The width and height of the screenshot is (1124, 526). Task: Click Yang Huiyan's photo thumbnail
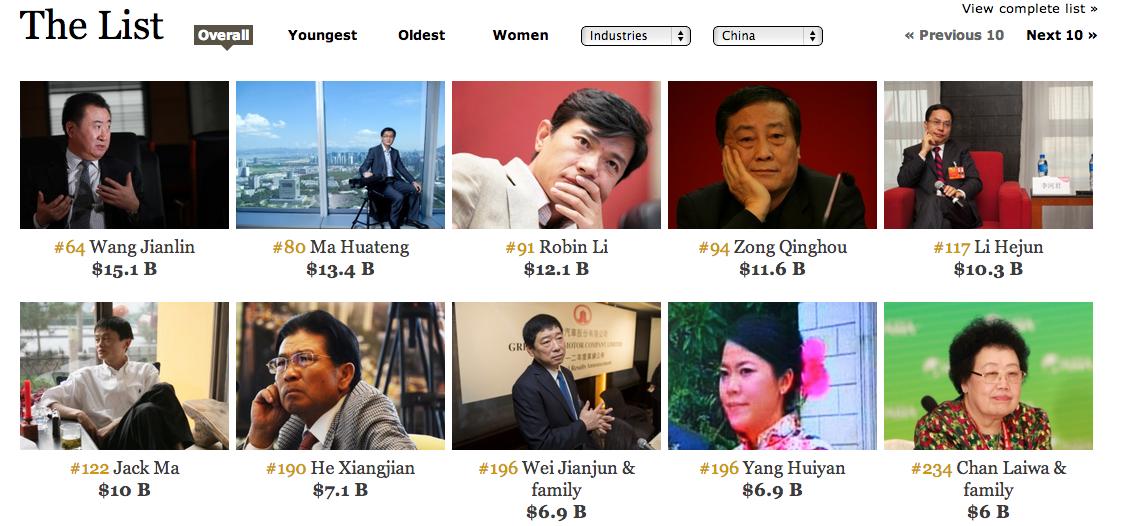[772, 376]
